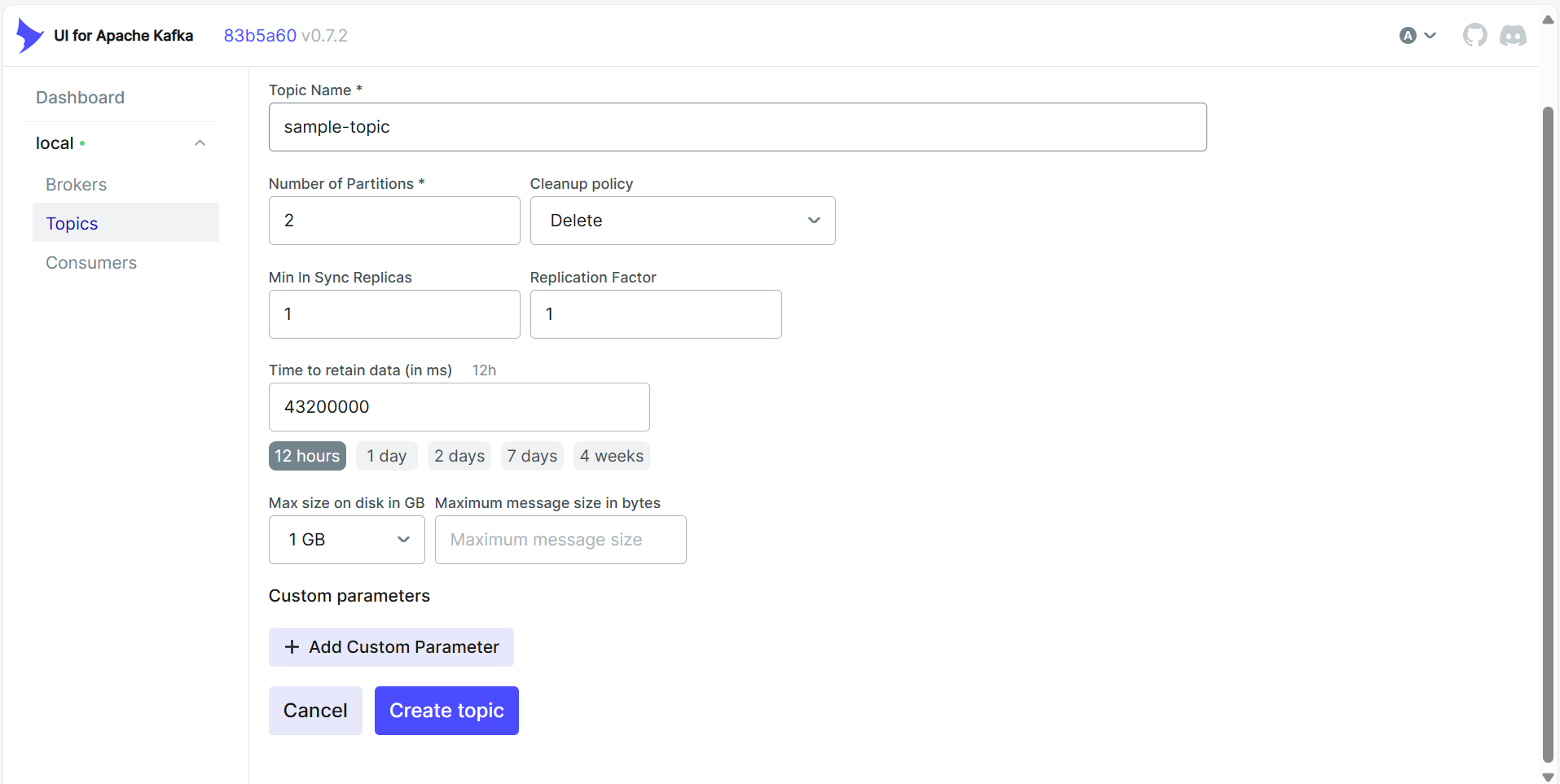Select the 12 hours retention preset
Viewport: 1560px width, 784px height.
click(x=307, y=456)
